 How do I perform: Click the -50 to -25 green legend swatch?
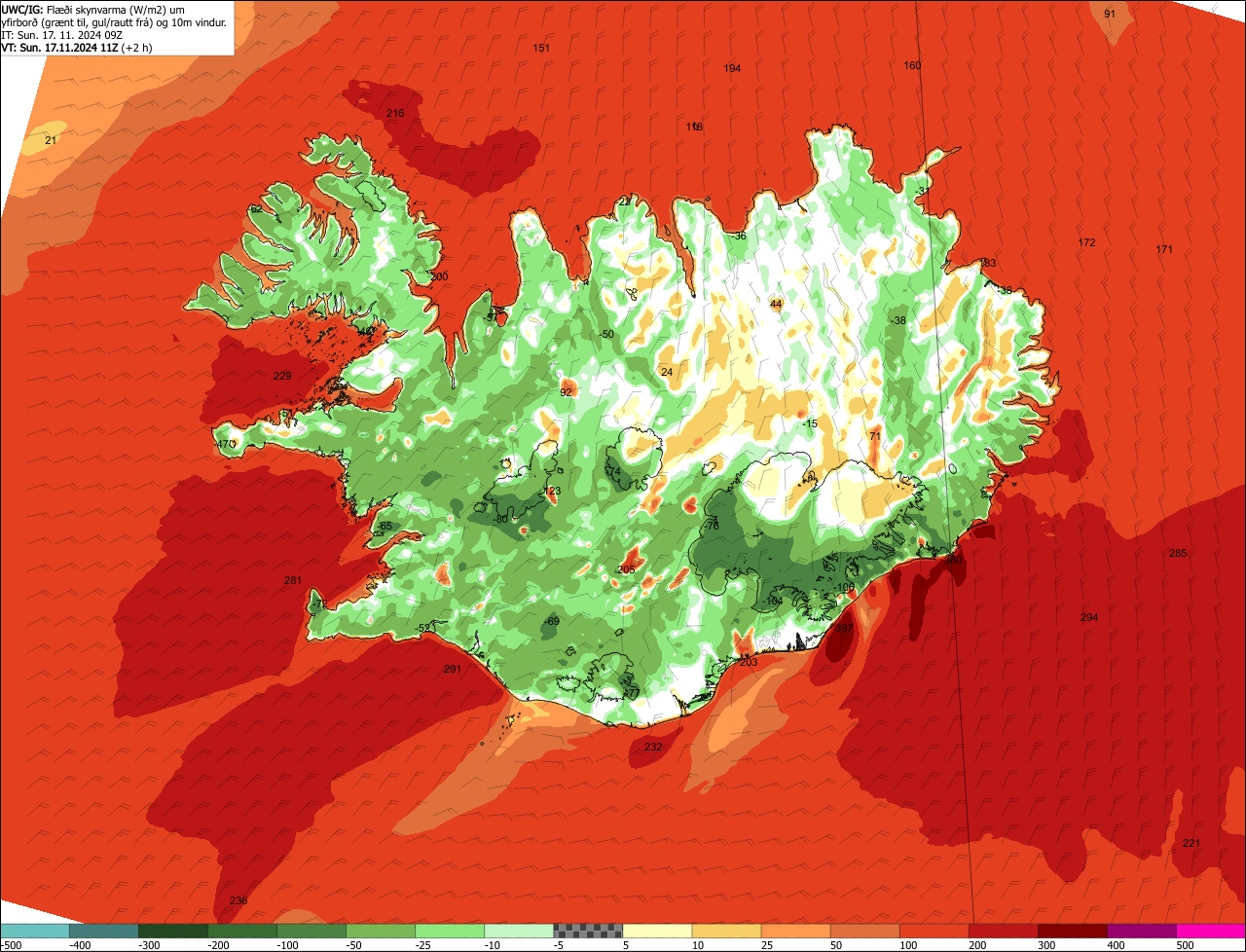pos(381,931)
